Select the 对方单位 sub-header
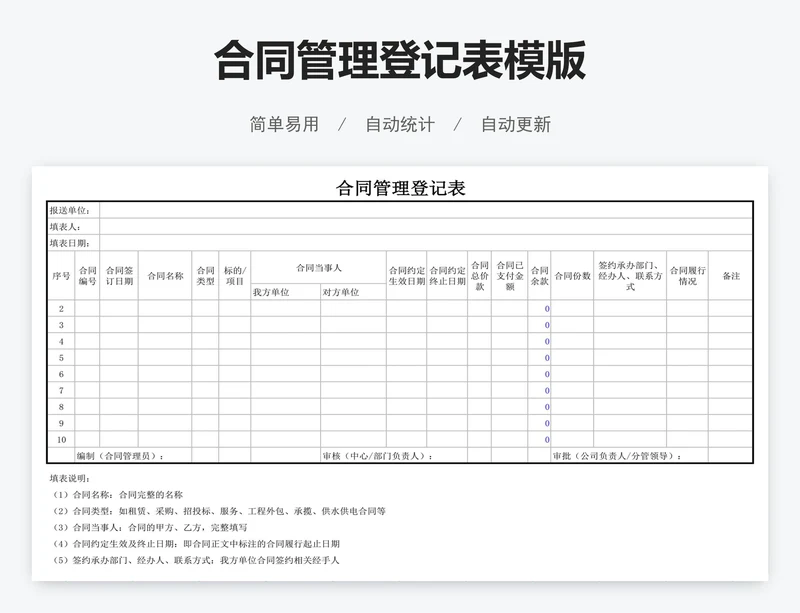This screenshot has height=613, width=800. pyautogui.click(x=354, y=292)
